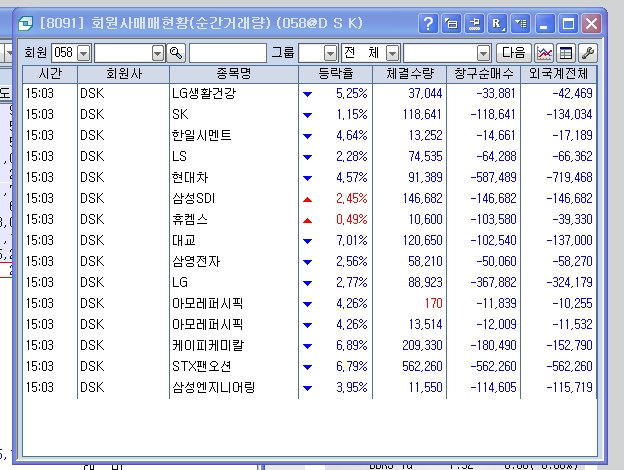
Task: Click the window copy icon in title bar
Action: [x=452, y=23]
